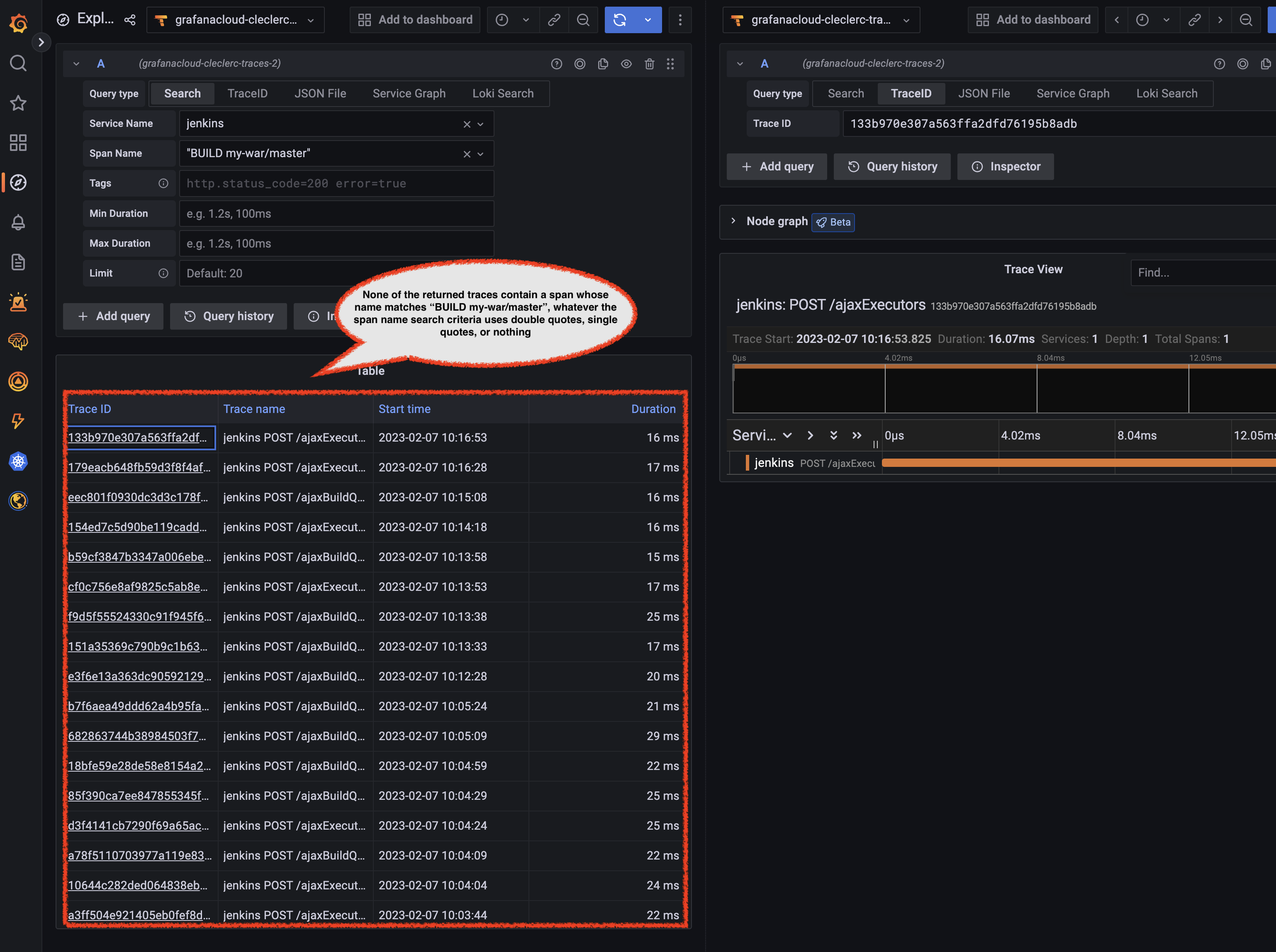This screenshot has height=952, width=1276.
Task: Open Alerting via the bell icon
Action: [18, 222]
